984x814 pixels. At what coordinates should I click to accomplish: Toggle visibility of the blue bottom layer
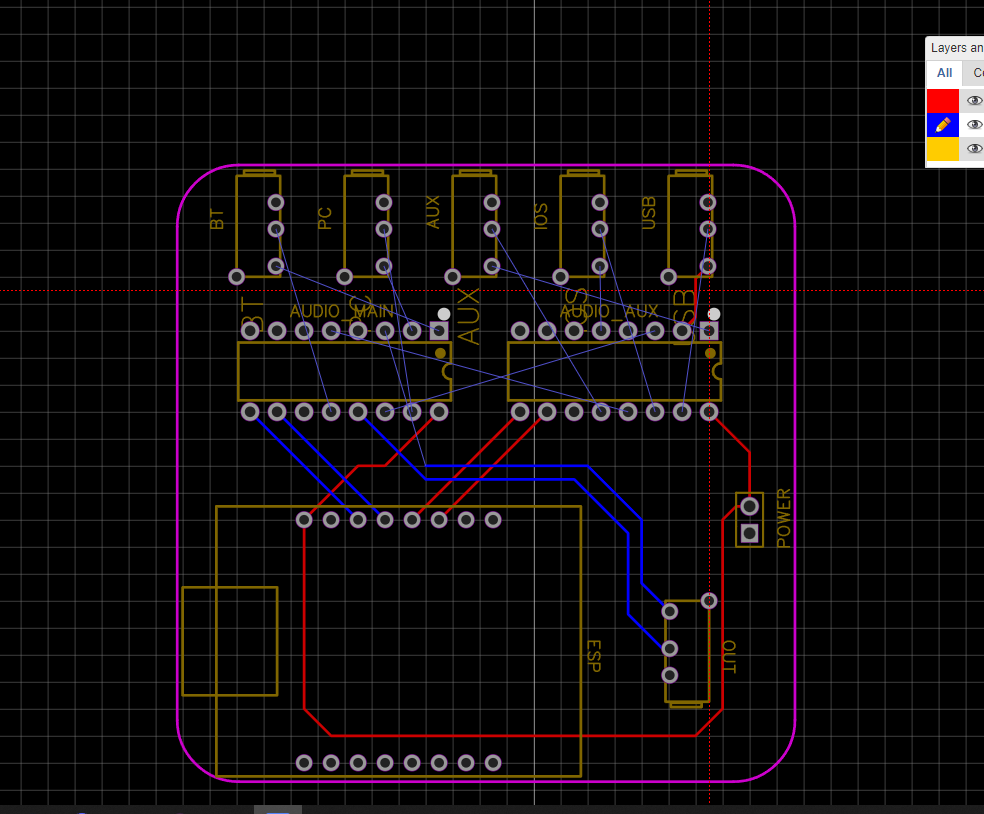point(973,124)
